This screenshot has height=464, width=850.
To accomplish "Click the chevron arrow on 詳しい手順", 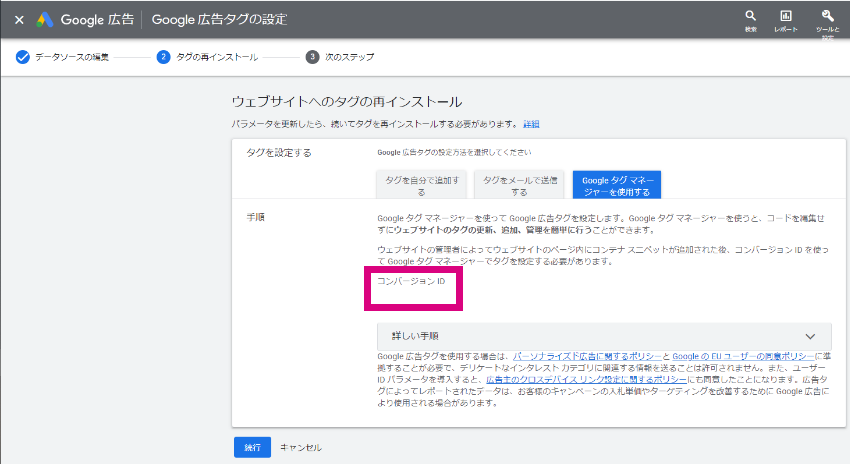I will tap(810, 337).
